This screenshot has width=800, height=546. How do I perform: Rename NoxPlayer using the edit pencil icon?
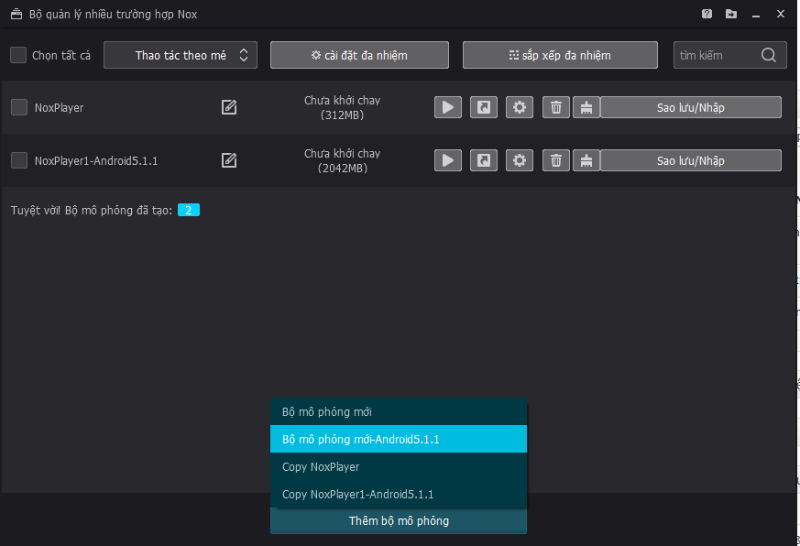[229, 107]
